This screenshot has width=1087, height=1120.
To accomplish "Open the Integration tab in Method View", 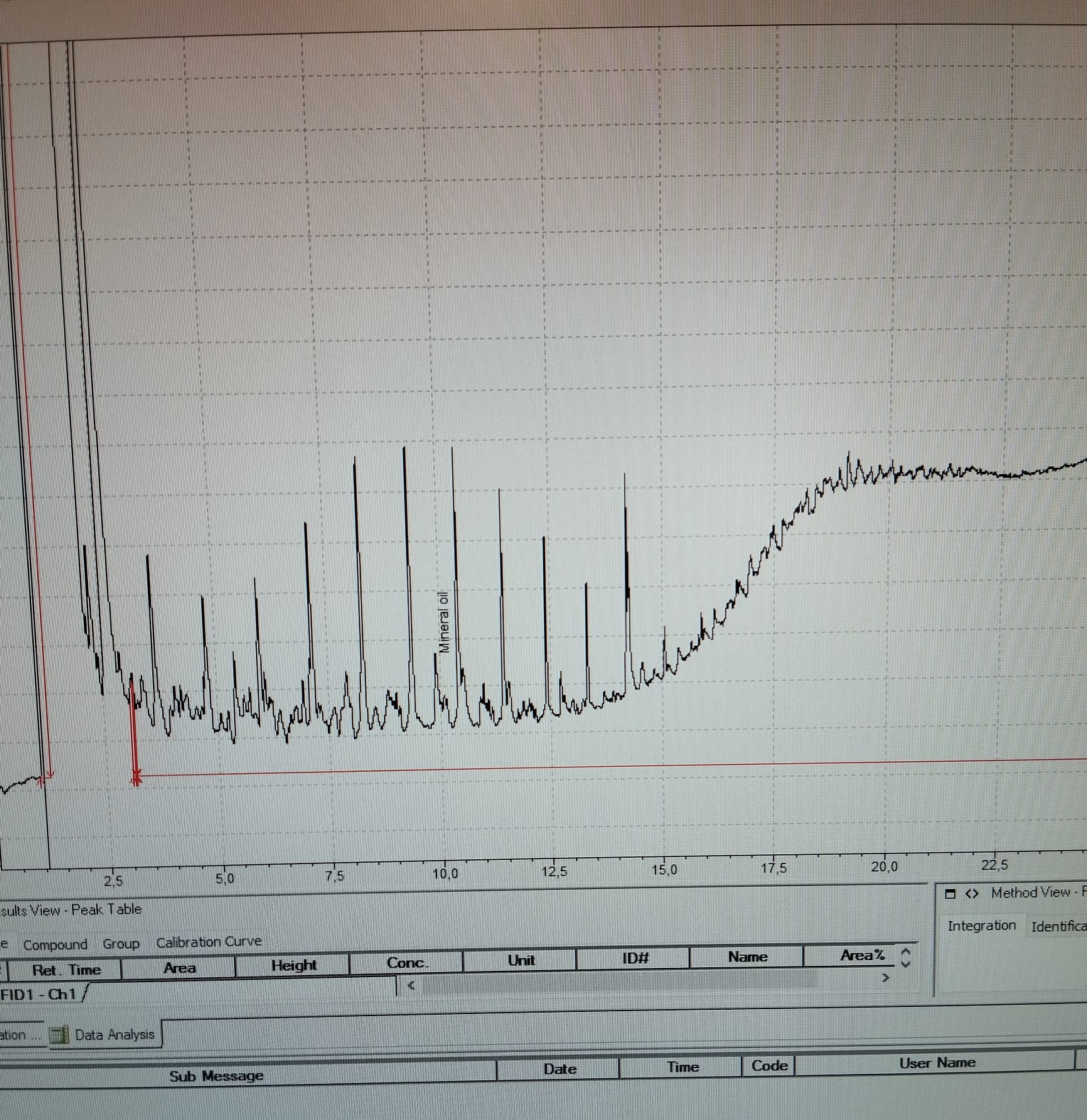I will click(981, 926).
